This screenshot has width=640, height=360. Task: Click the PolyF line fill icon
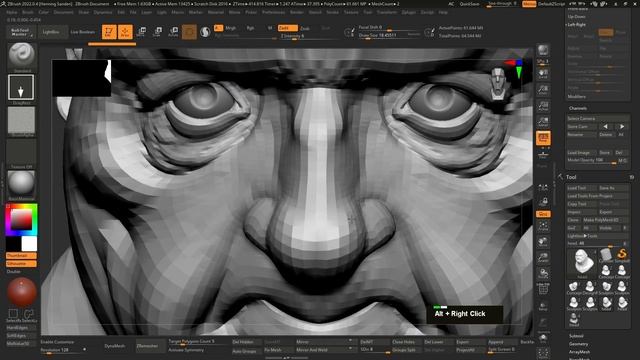(543, 289)
